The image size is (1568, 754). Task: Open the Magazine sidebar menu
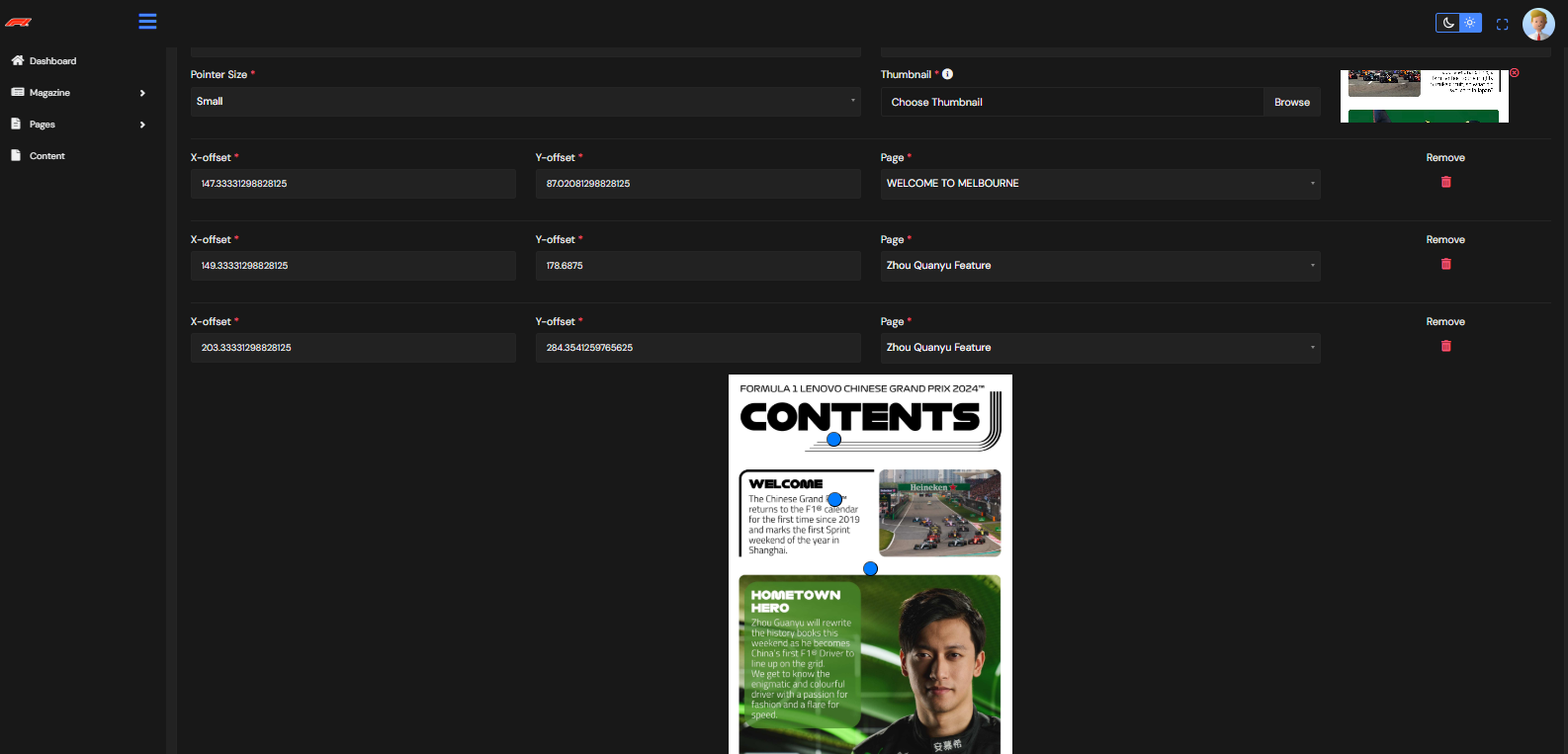49,93
